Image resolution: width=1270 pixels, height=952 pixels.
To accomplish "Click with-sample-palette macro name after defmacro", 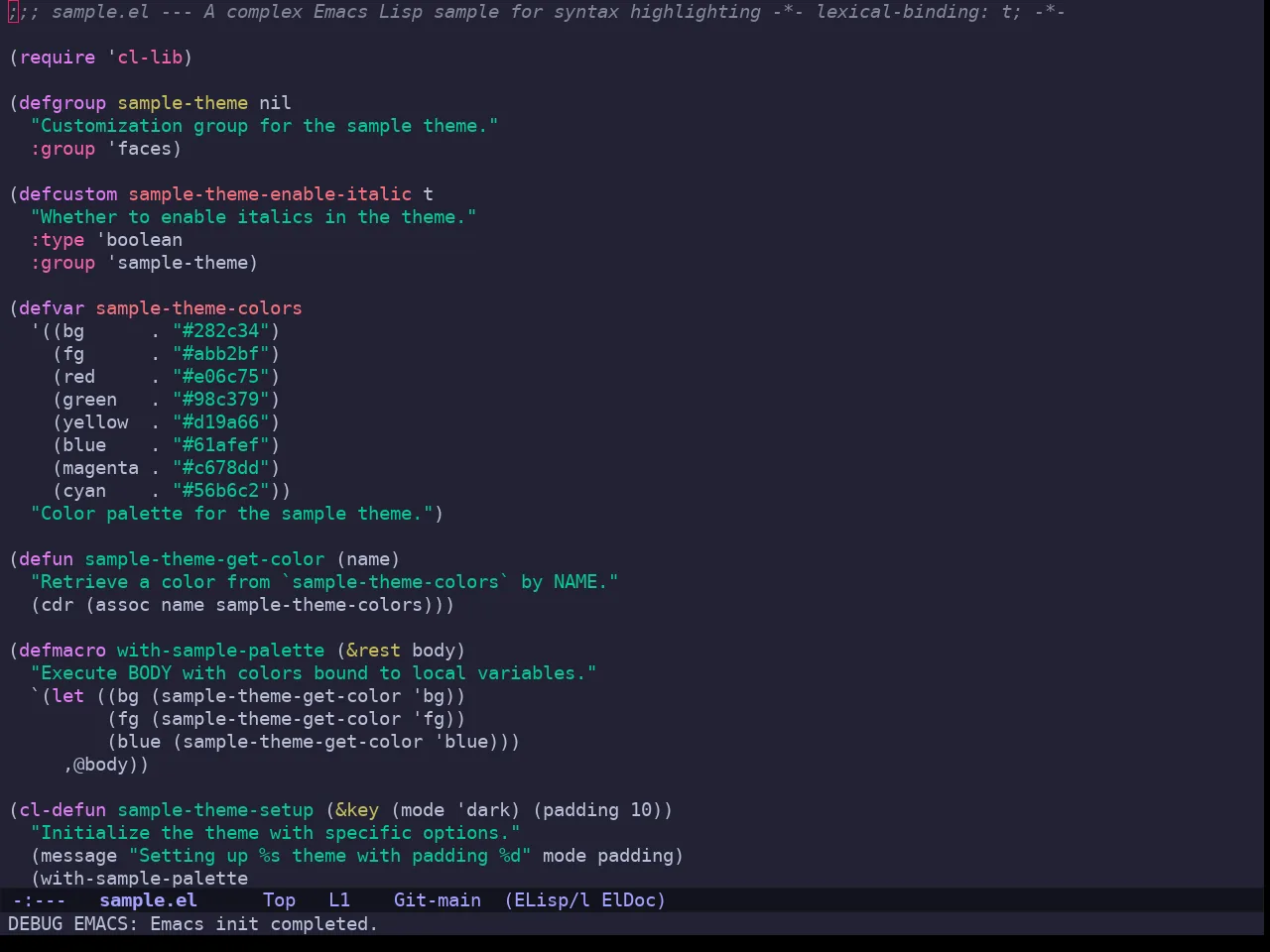I will 220,651.
